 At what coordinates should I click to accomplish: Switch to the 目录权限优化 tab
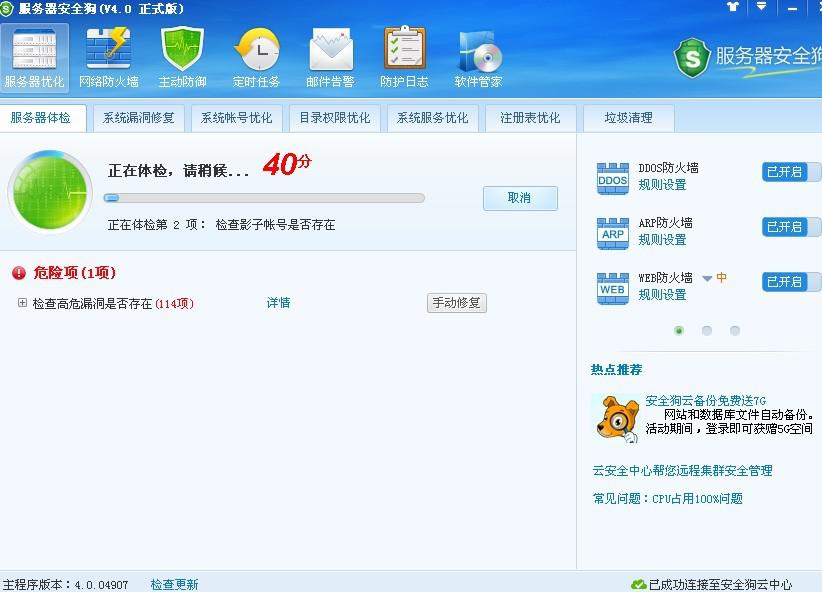(x=334, y=118)
